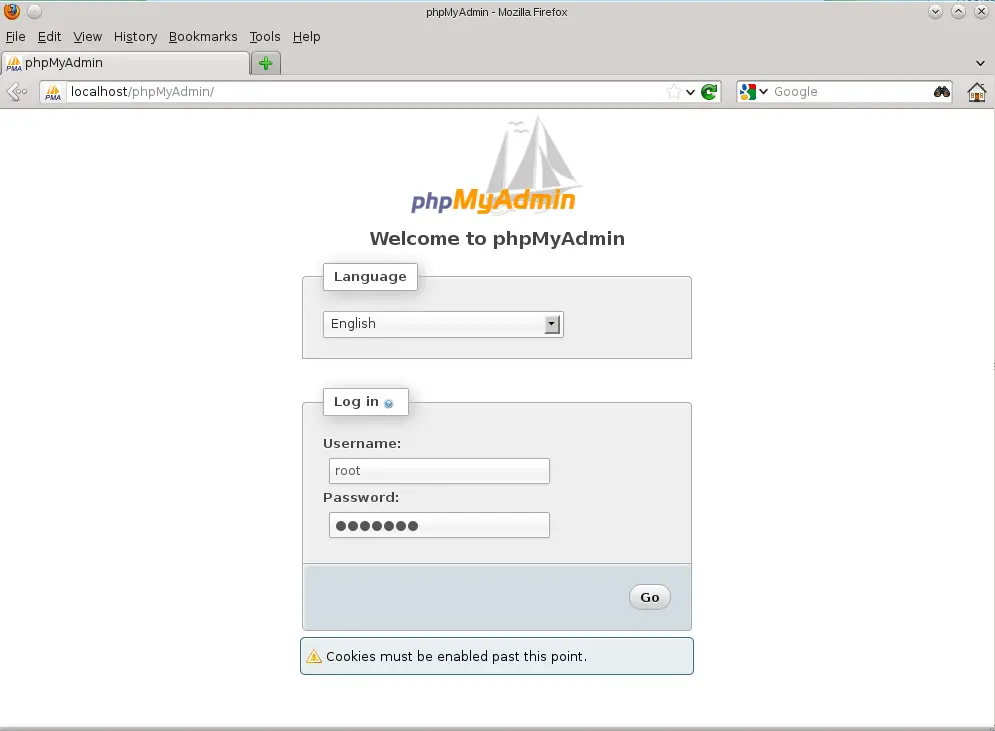Click the browser back arrow button
995x731 pixels.
[16, 92]
